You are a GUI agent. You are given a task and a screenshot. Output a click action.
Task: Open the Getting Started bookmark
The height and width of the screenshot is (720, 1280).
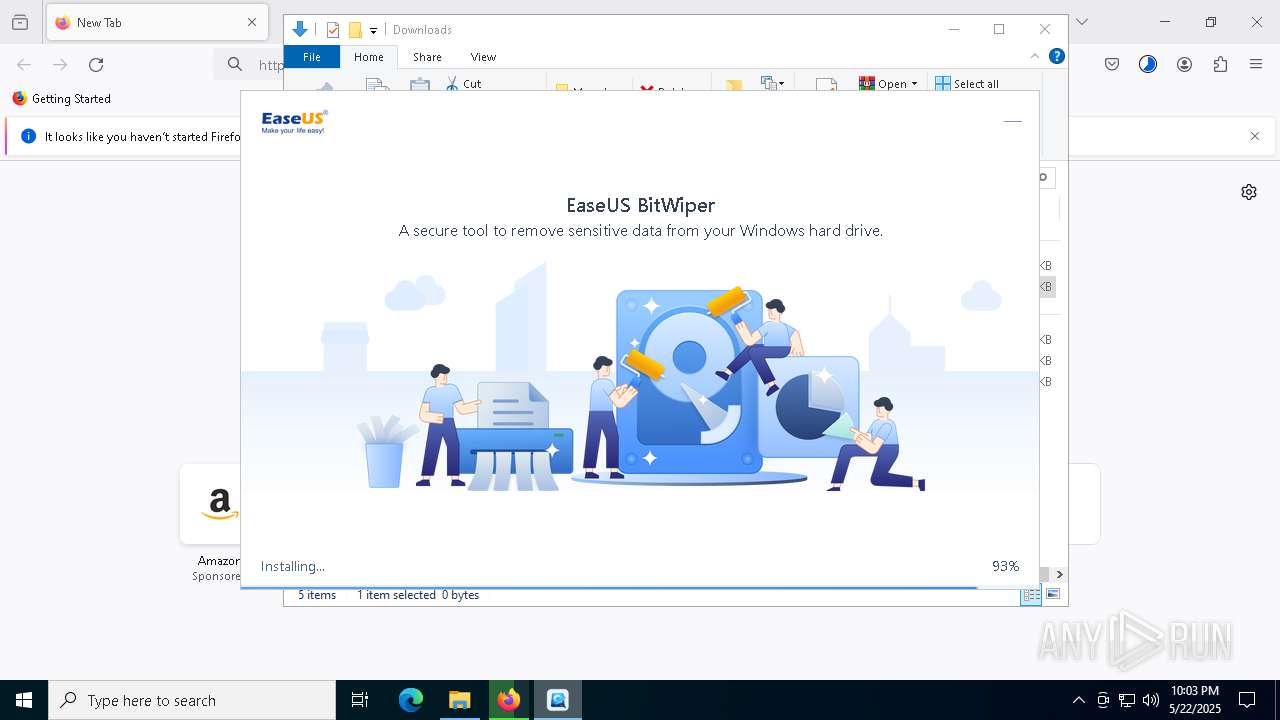(62, 99)
